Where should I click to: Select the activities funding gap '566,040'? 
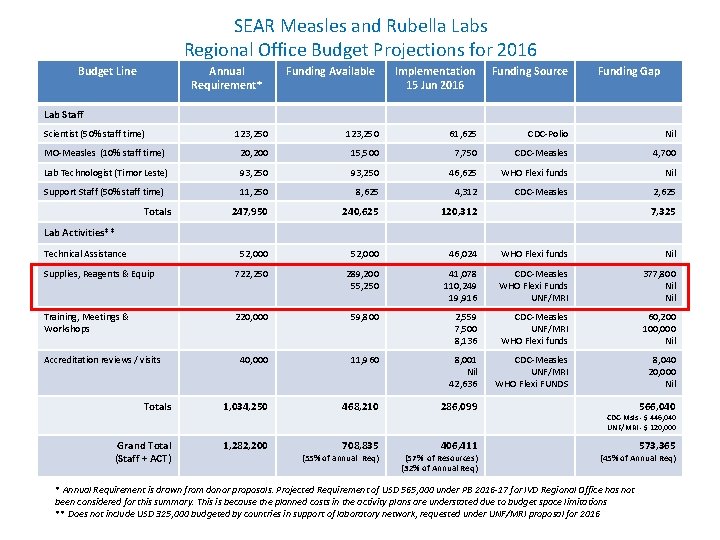[x=657, y=407]
